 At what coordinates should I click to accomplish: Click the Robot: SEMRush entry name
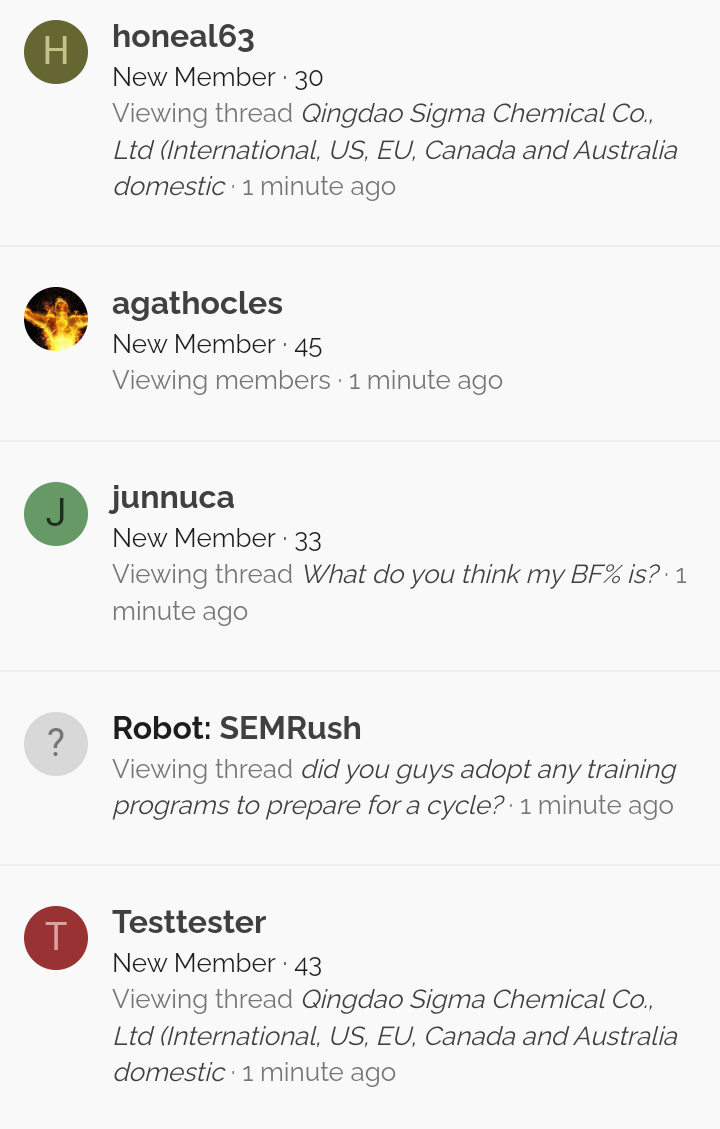pyautogui.click(x=237, y=728)
